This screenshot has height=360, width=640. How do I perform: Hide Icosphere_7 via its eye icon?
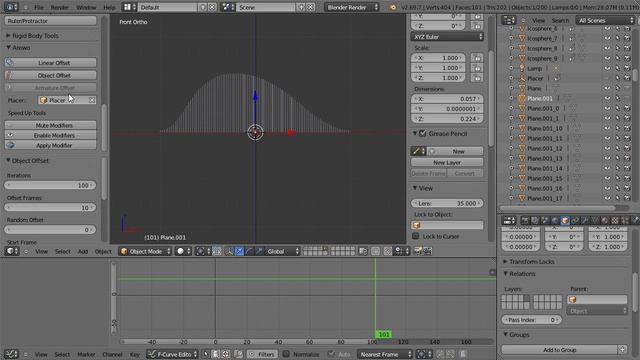pos(607,38)
